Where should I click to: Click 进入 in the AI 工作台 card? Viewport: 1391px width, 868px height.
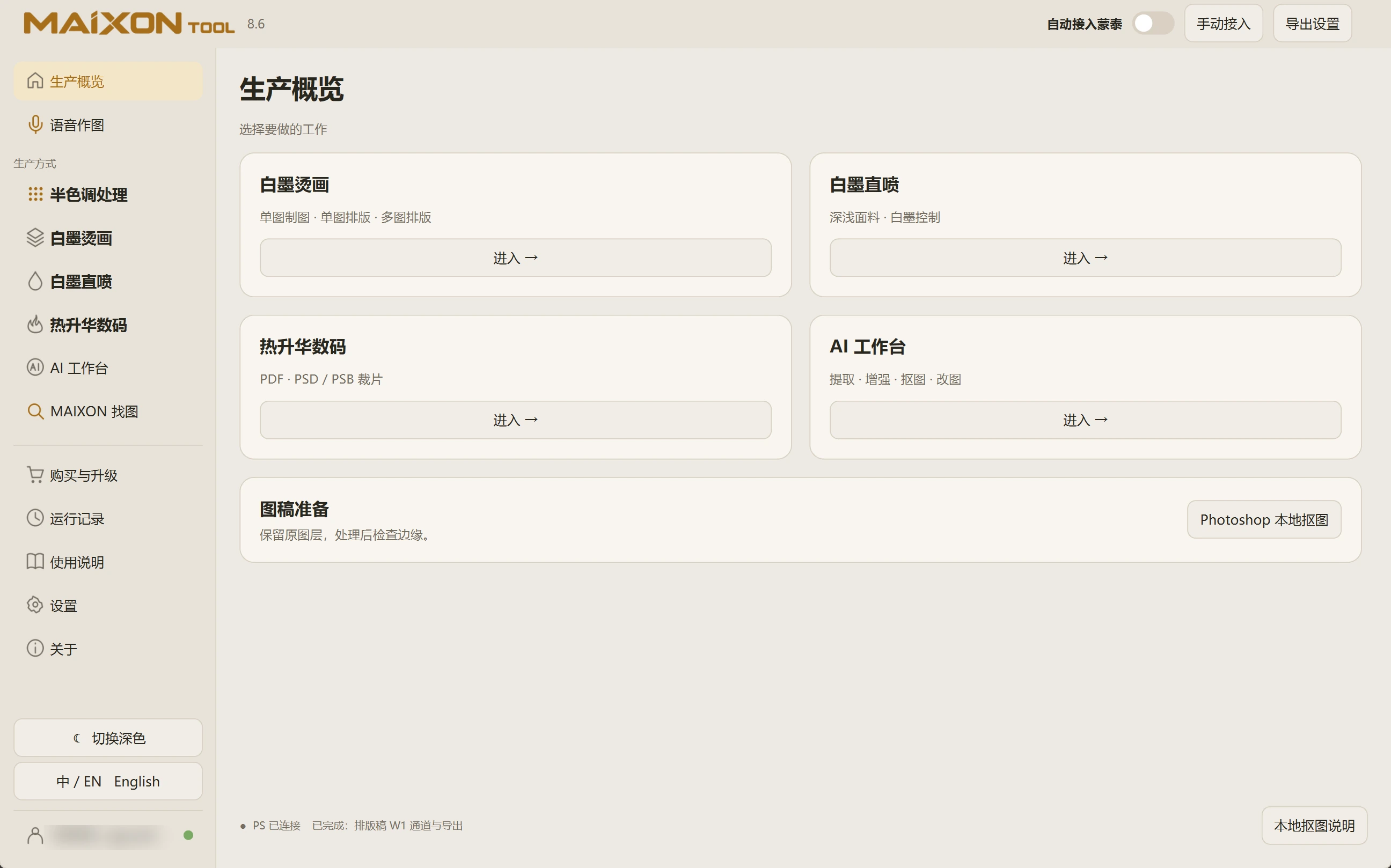tap(1085, 420)
